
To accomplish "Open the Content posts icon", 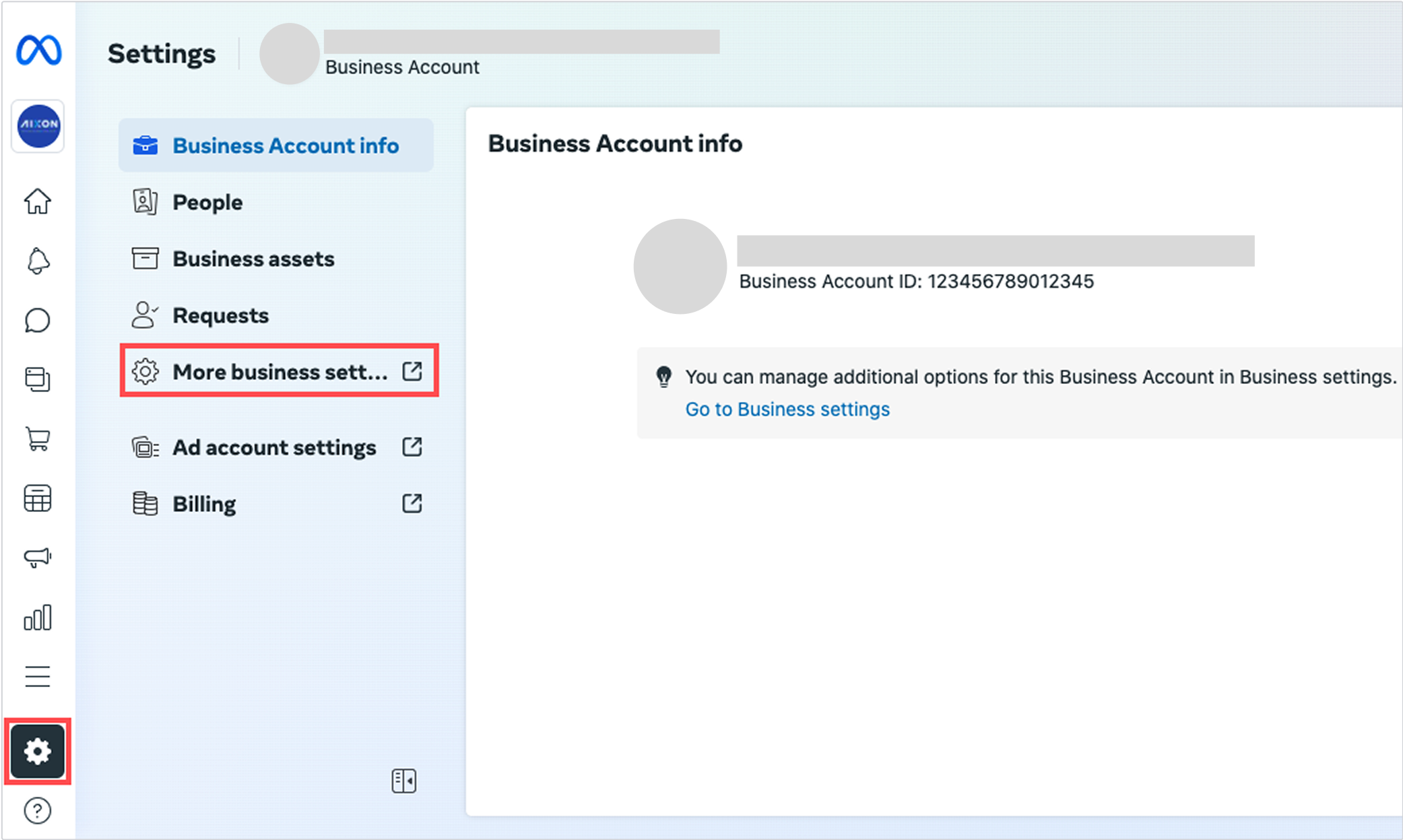I will (x=38, y=379).
